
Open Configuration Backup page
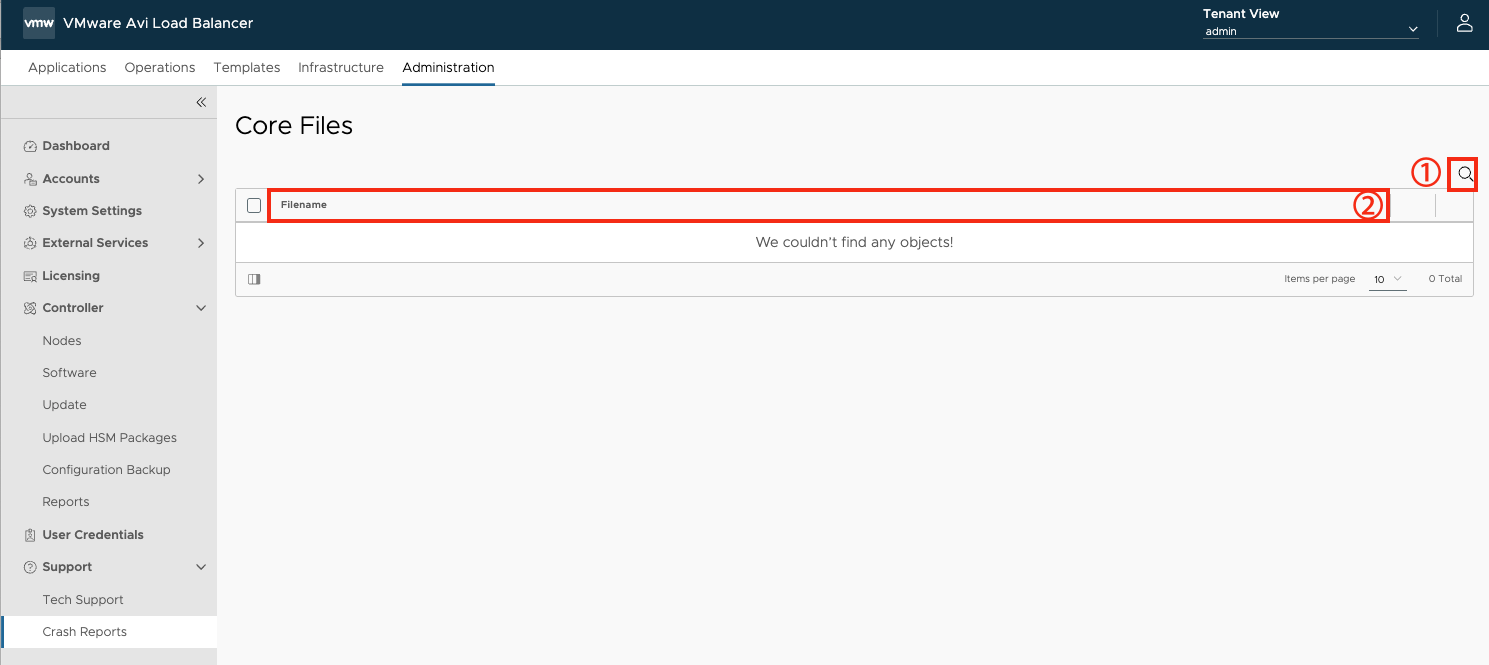pos(106,470)
